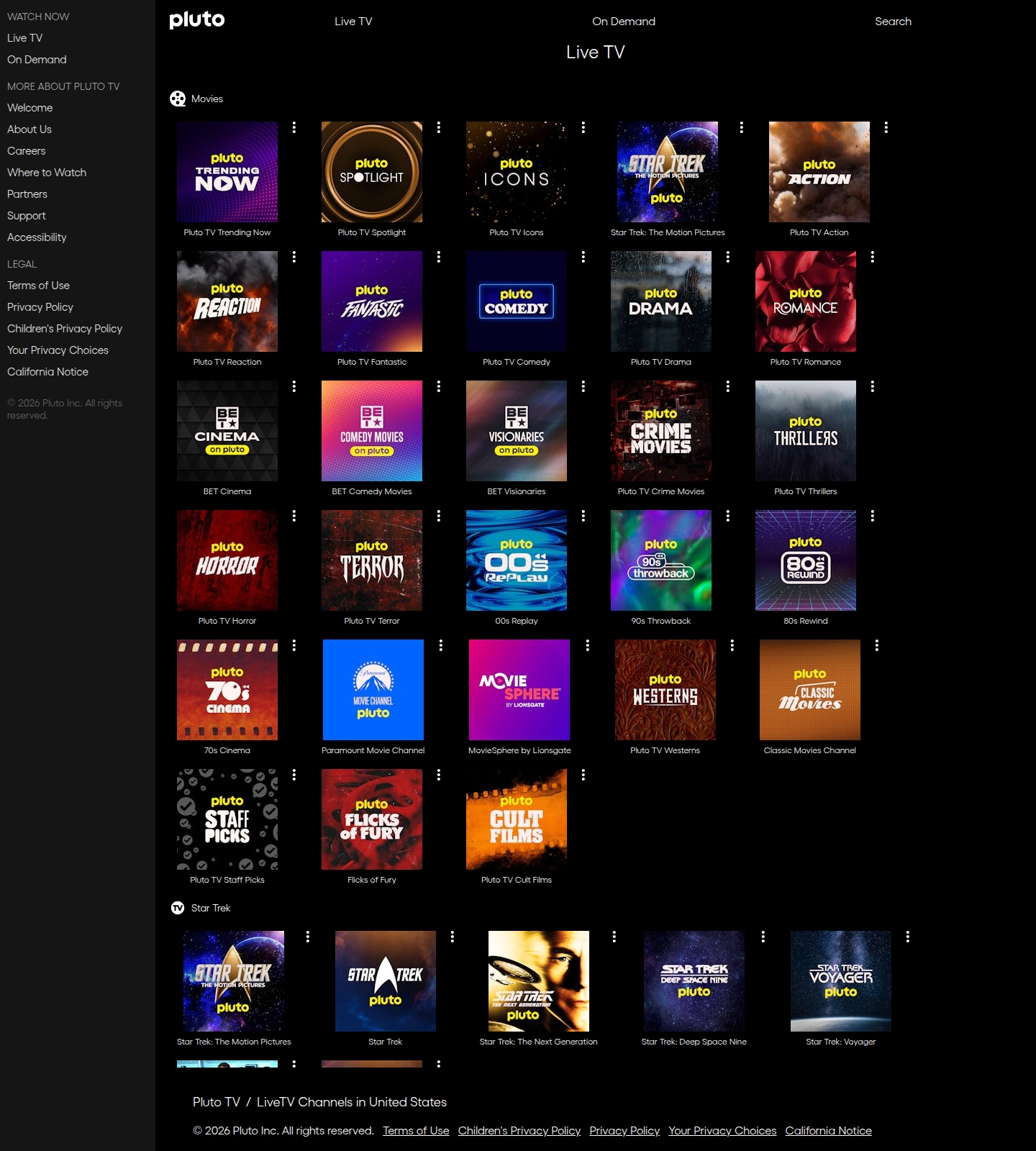The height and width of the screenshot is (1151, 1036).
Task: Open kebab menu for 90s Throwback
Action: pyautogui.click(x=728, y=516)
